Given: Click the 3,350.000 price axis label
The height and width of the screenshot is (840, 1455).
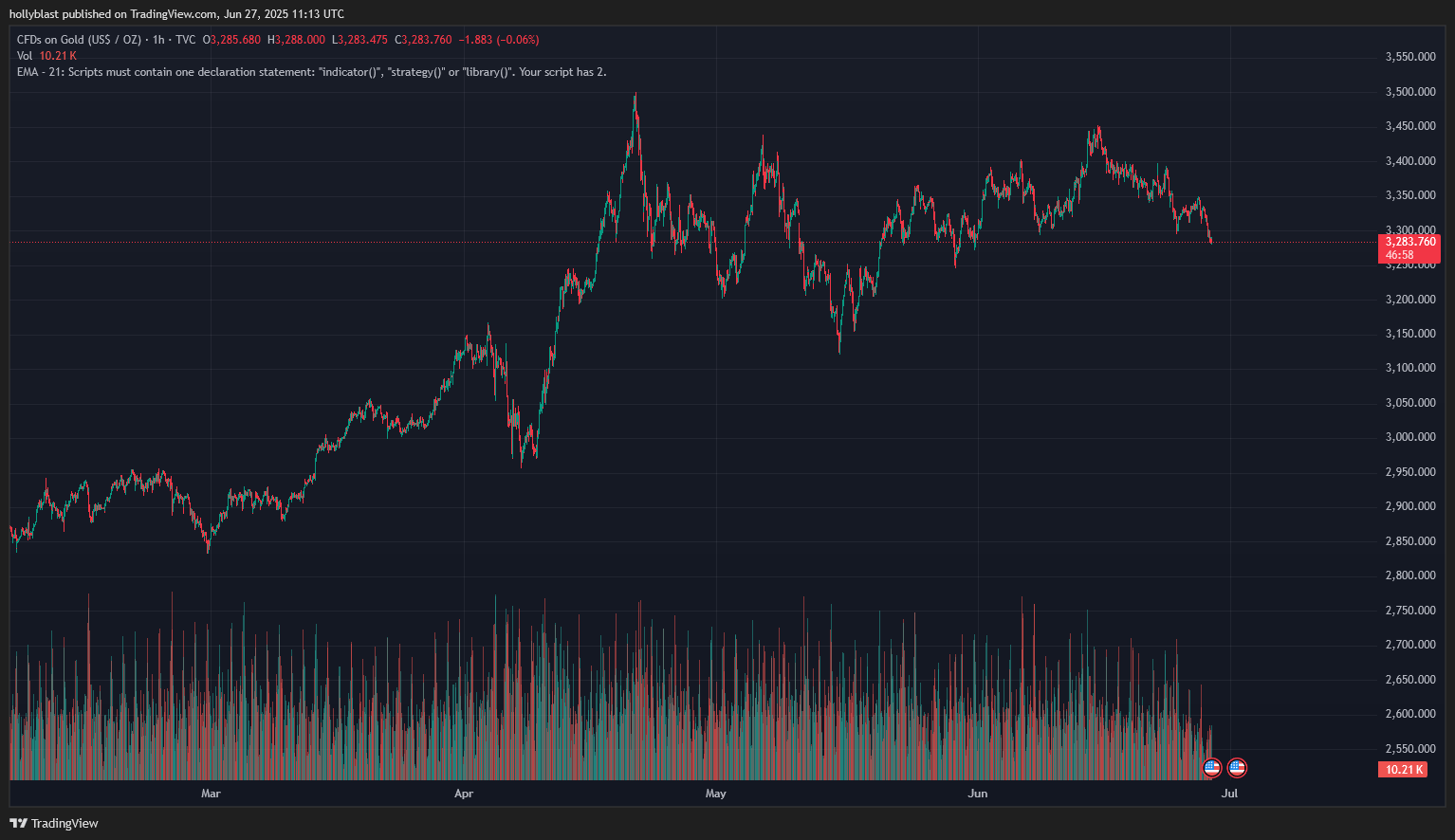Looking at the screenshot, I should 1410,195.
